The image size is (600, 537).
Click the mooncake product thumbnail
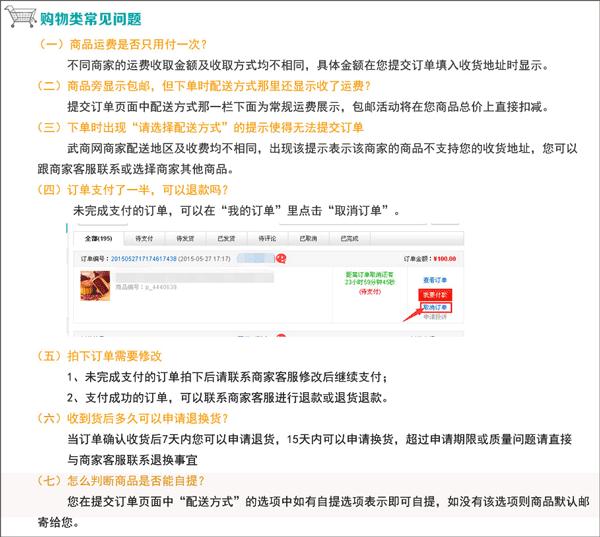[x=95, y=286]
